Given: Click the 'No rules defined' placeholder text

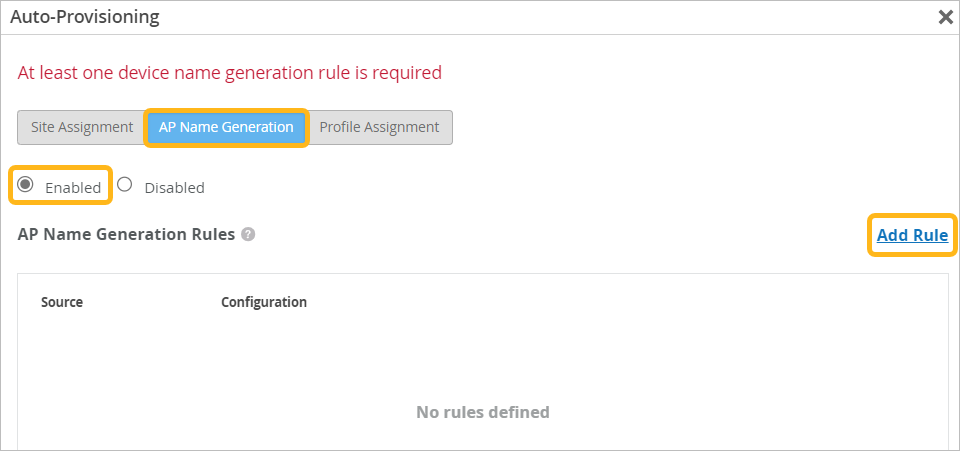Looking at the screenshot, I should [x=482, y=412].
